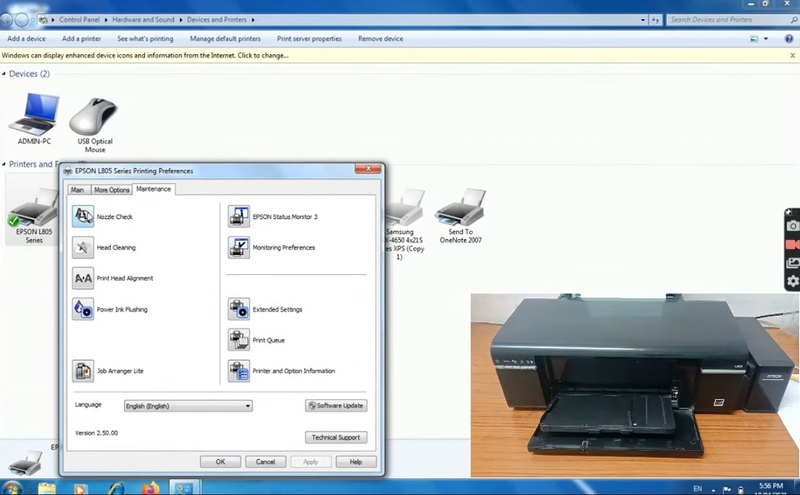Select the USB Optical Mouse device
This screenshot has height=495, width=800.
point(95,125)
